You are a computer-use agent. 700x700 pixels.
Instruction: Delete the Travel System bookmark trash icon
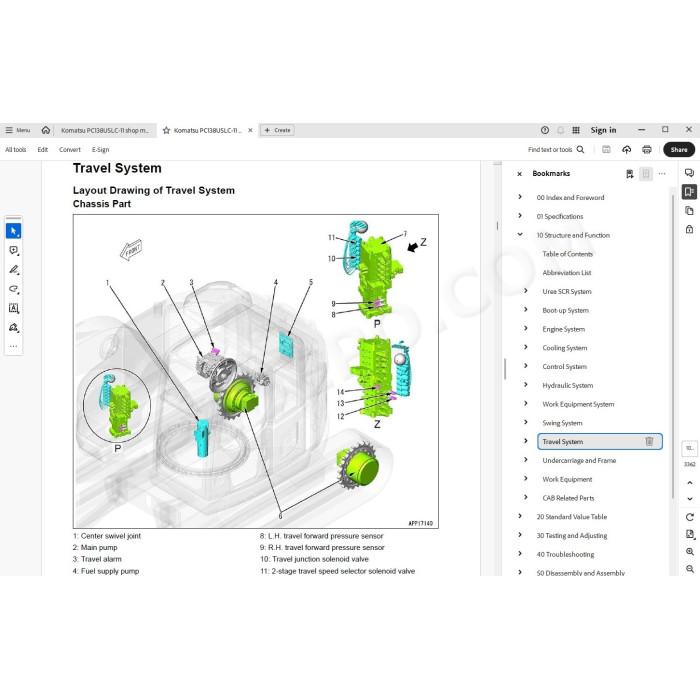coord(649,442)
